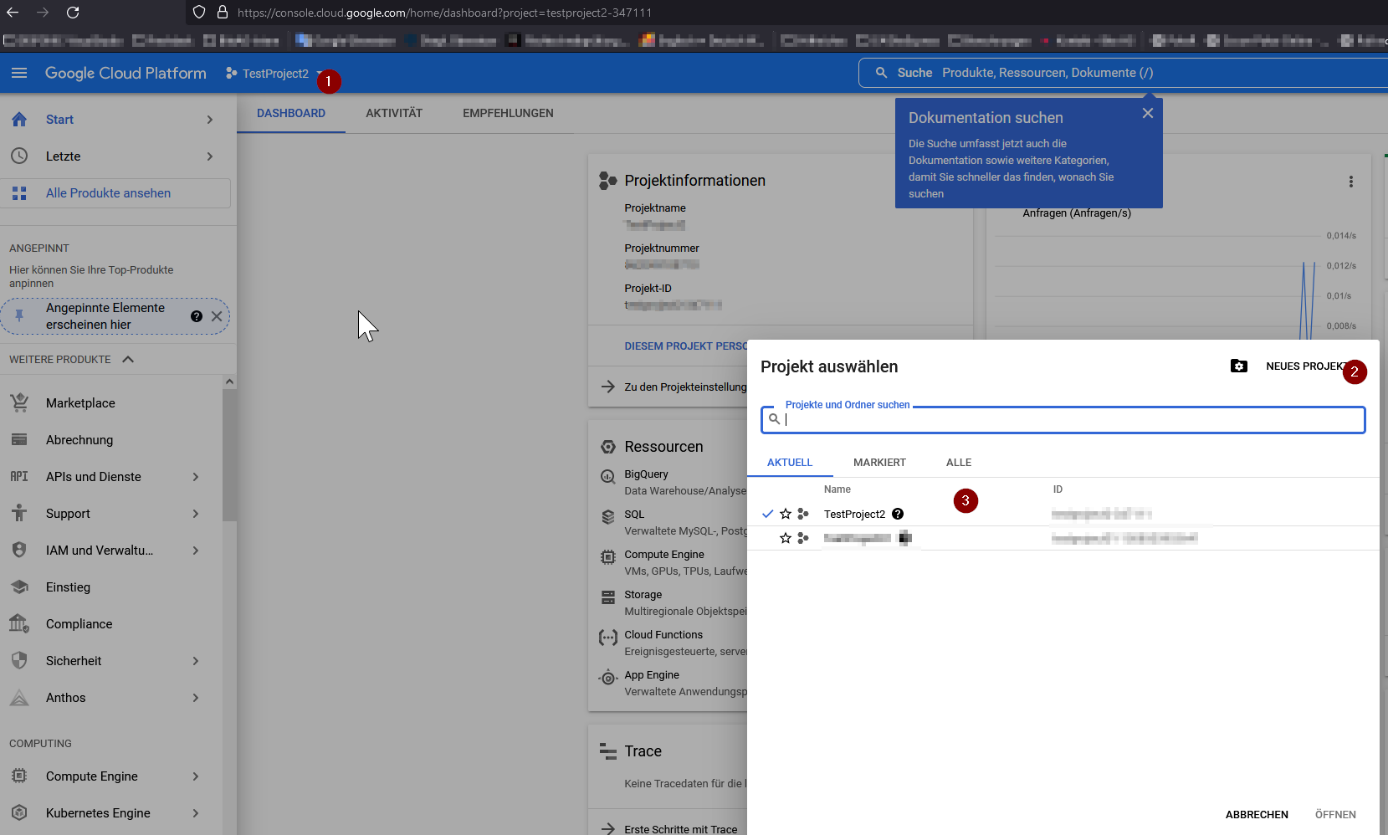Collapse the Weitere Produkte section
The height and width of the screenshot is (835, 1388).
click(x=128, y=359)
